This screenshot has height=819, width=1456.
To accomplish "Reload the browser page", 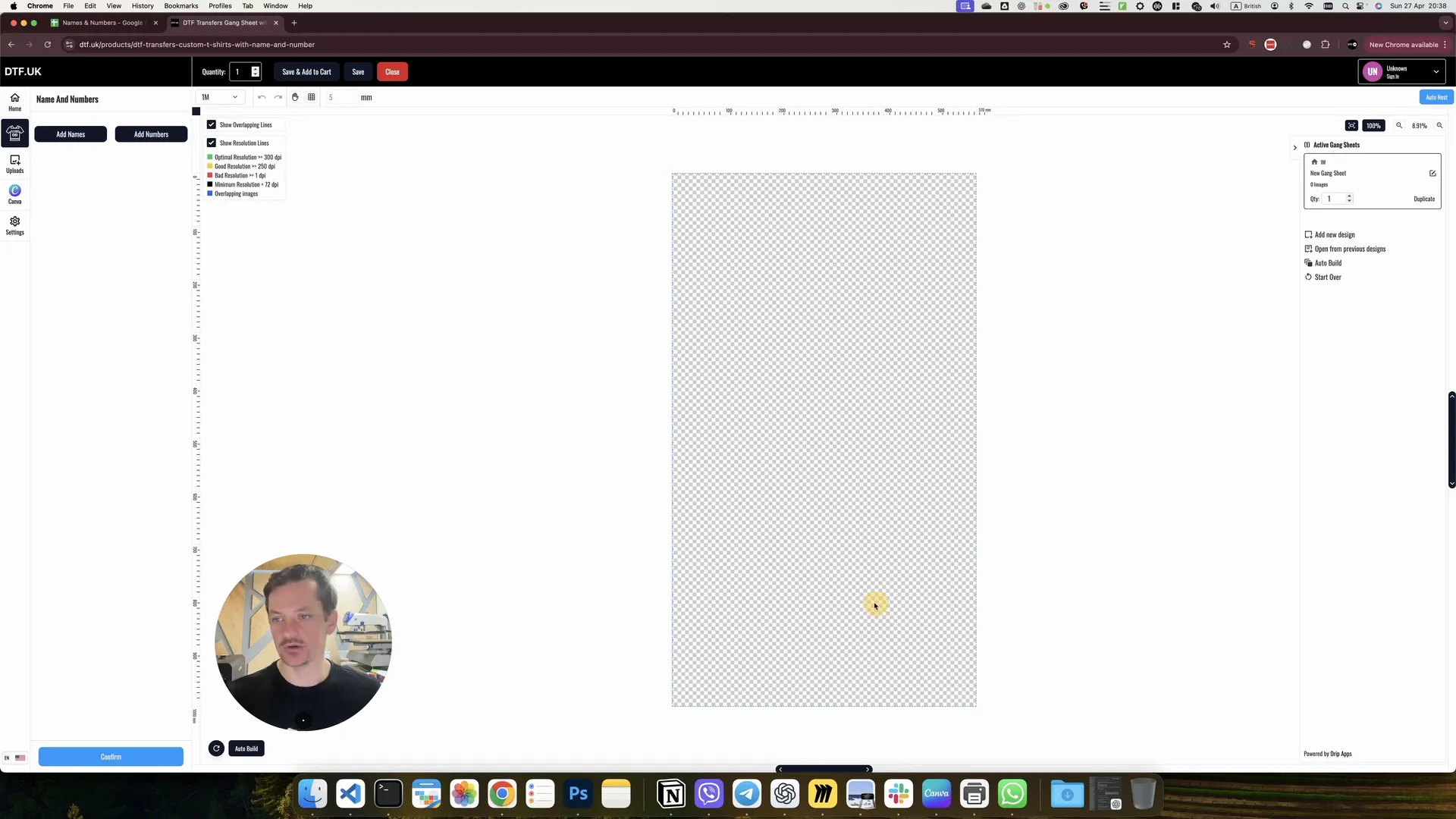I will pos(47,45).
